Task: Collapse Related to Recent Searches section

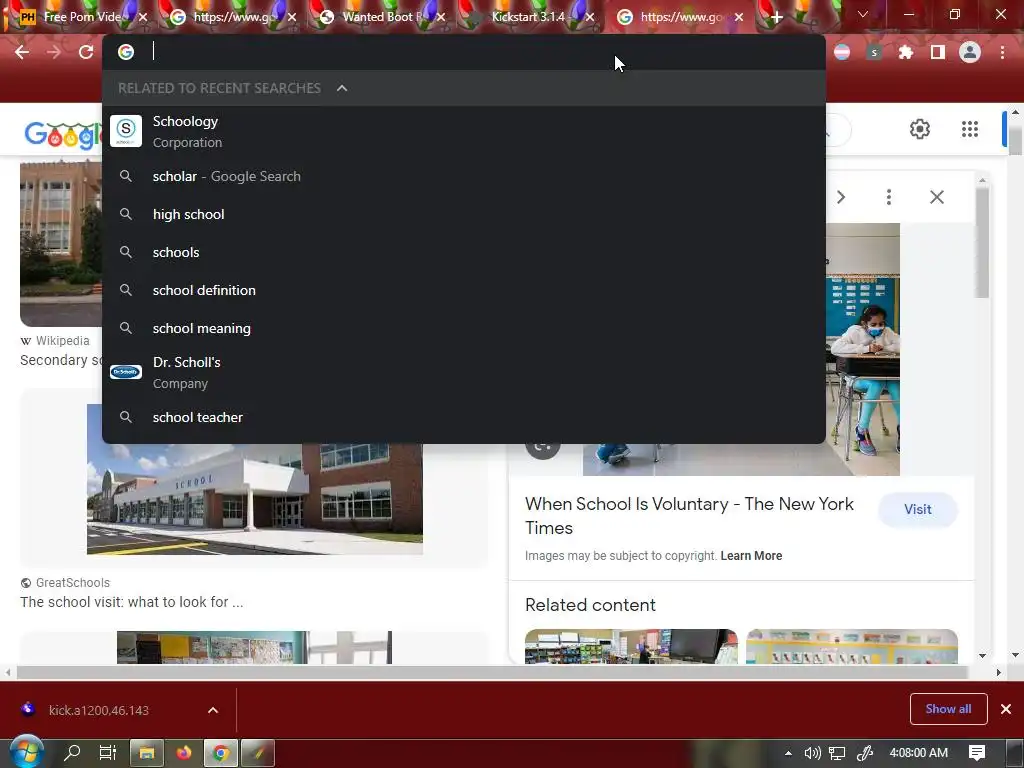Action: [342, 88]
